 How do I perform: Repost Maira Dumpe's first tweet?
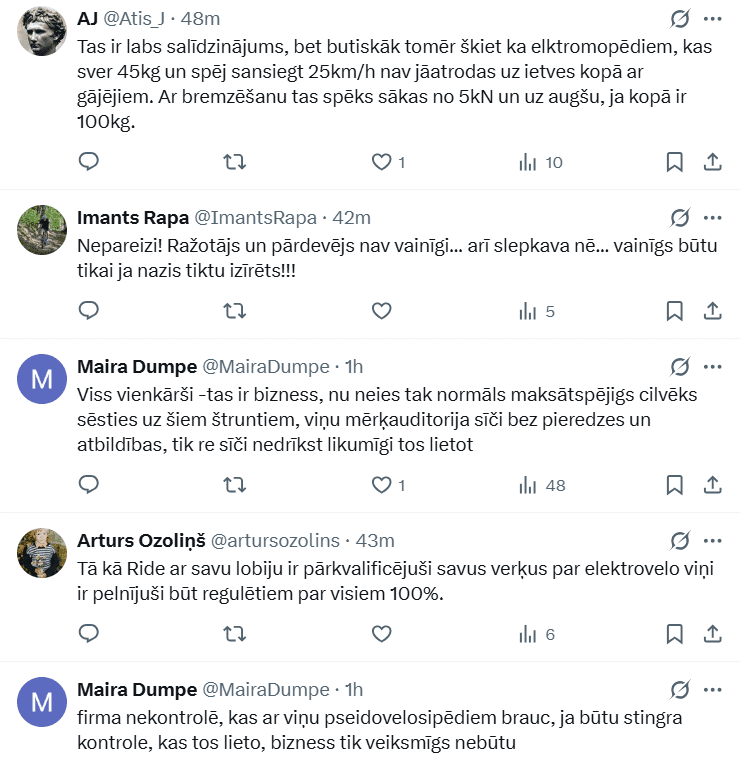tap(234, 485)
